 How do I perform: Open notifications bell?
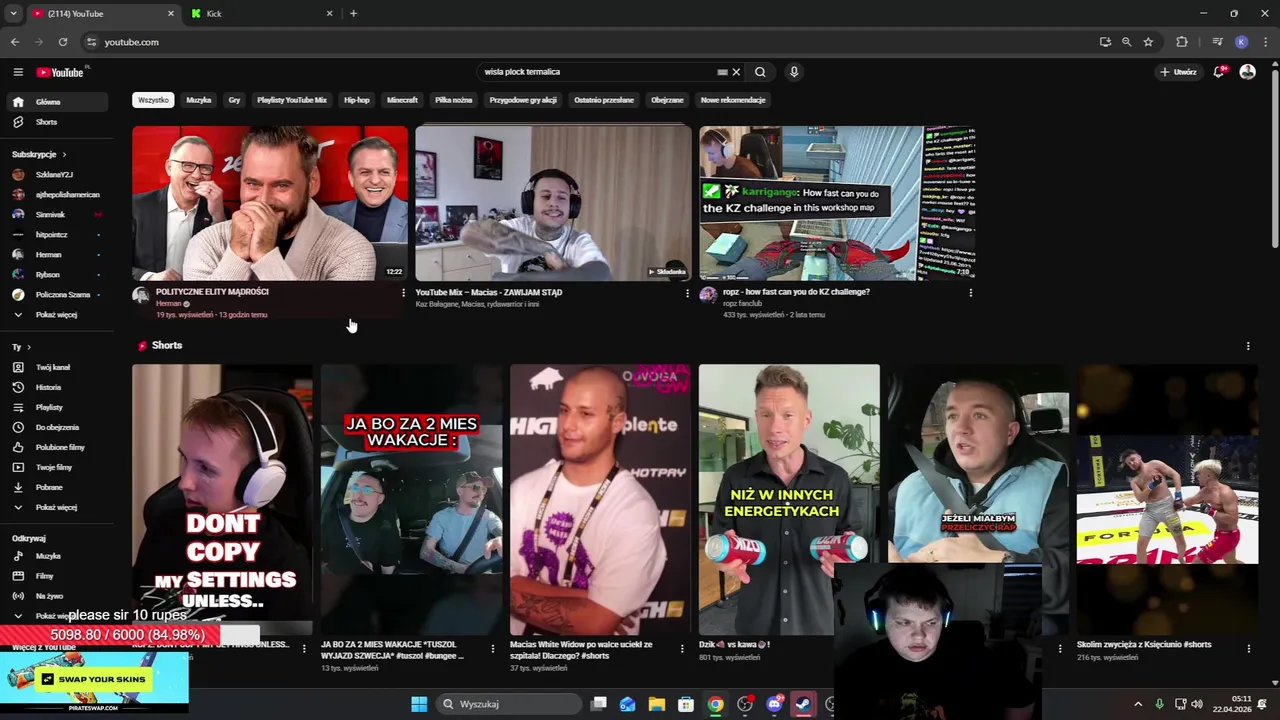click(1219, 72)
